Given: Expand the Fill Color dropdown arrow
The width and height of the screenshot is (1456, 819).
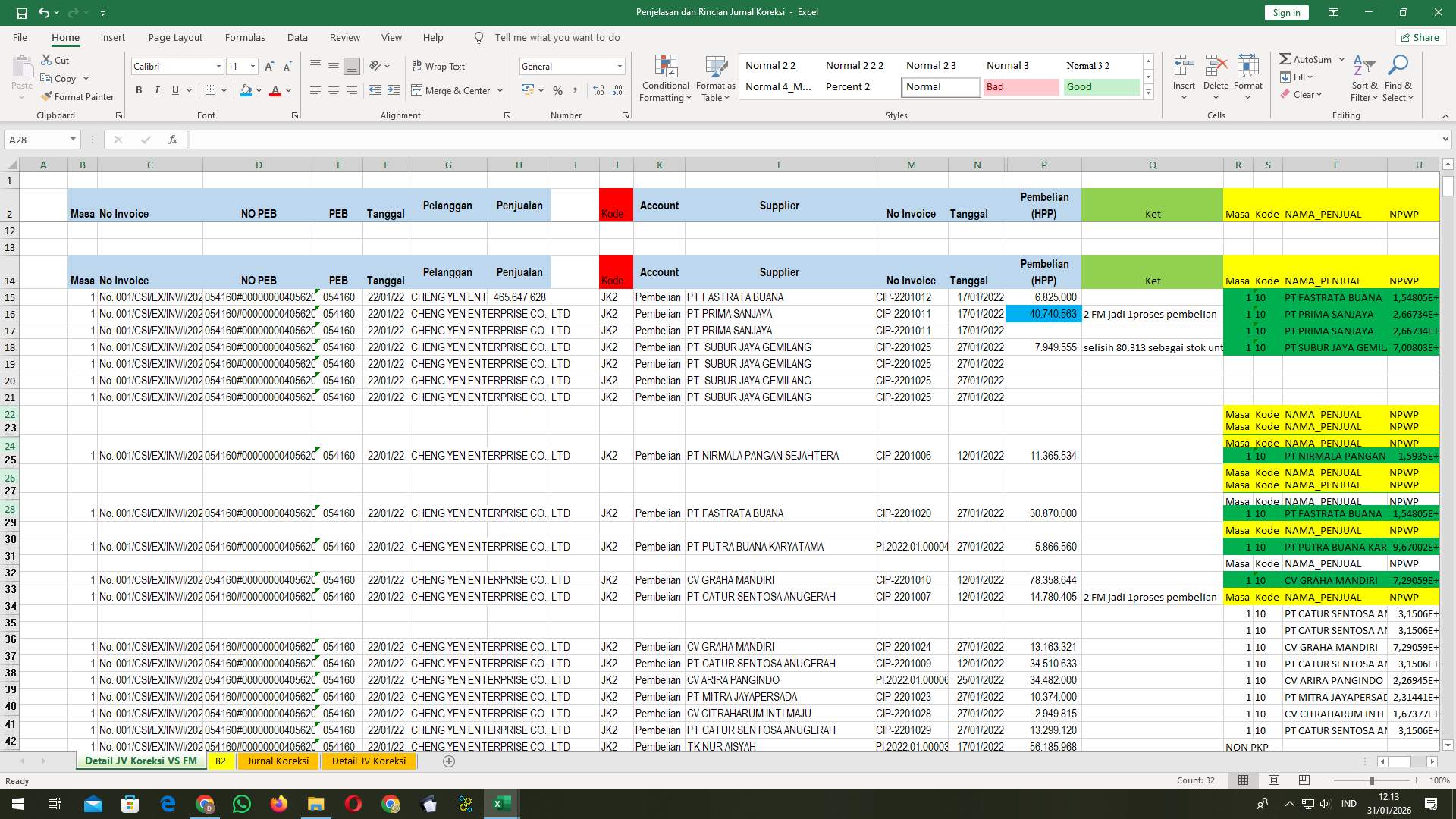Looking at the screenshot, I should (258, 91).
